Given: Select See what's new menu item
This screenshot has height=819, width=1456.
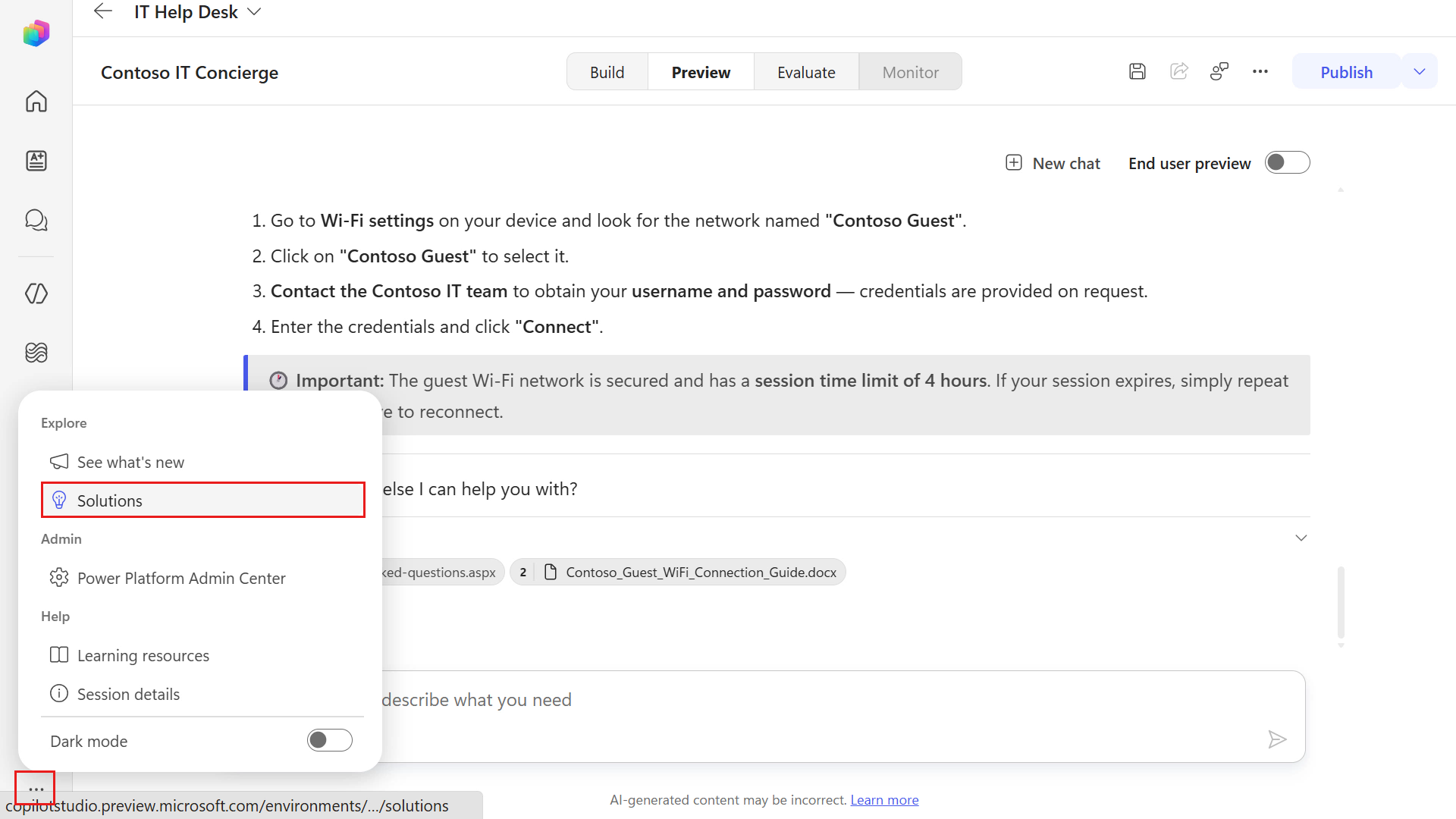Looking at the screenshot, I should [x=202, y=462].
